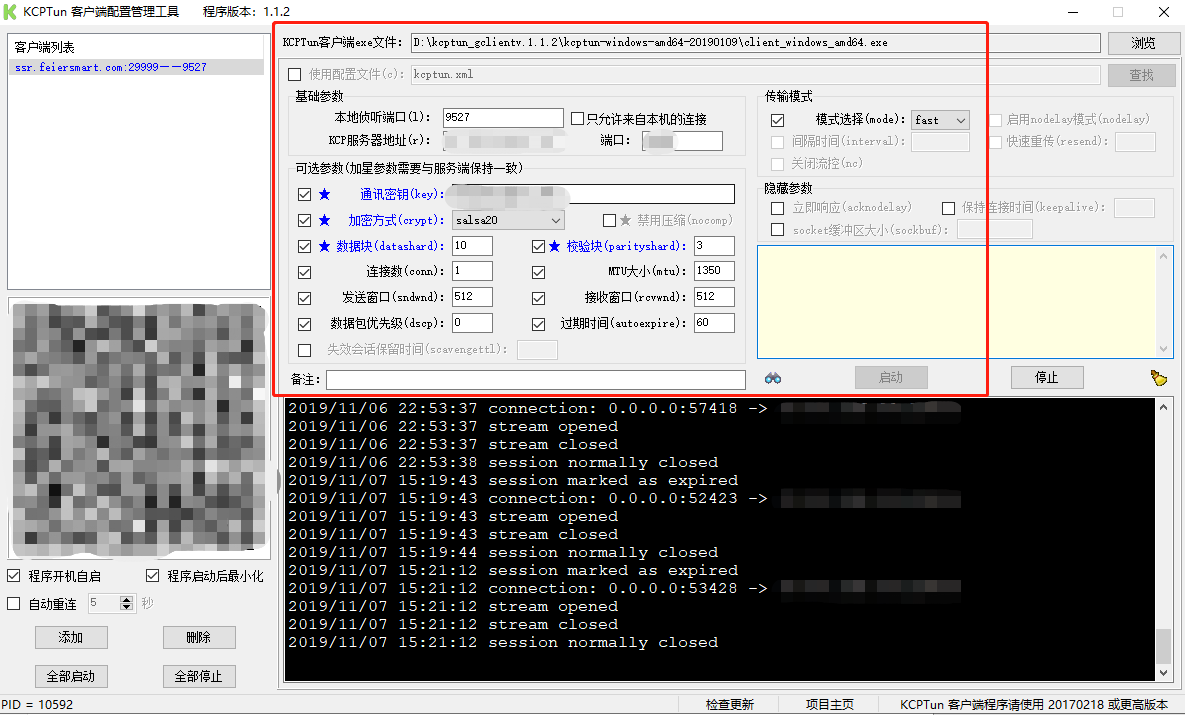Open the 加密方式 encryption dropdown showing salsa20

pyautogui.click(x=505, y=219)
